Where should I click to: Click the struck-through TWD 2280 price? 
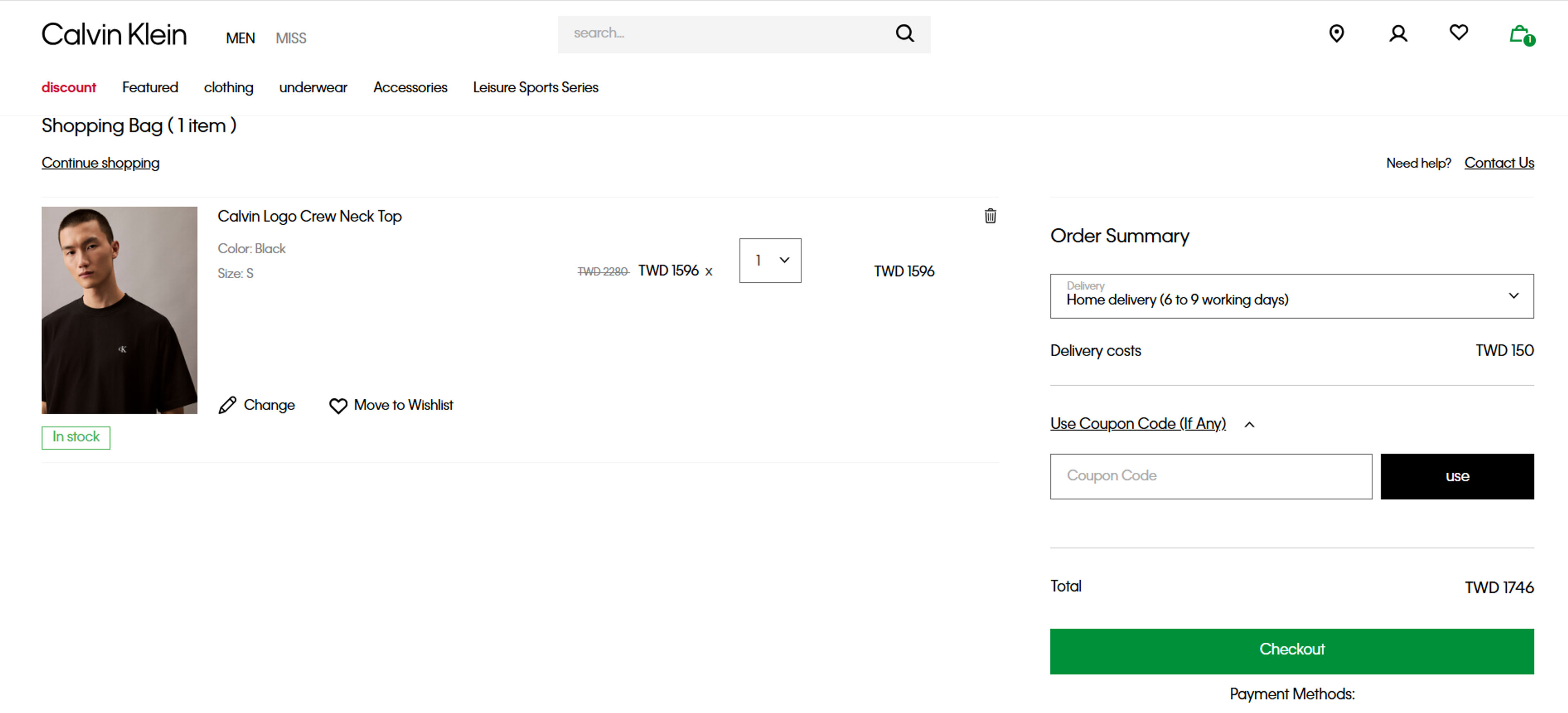tap(603, 272)
